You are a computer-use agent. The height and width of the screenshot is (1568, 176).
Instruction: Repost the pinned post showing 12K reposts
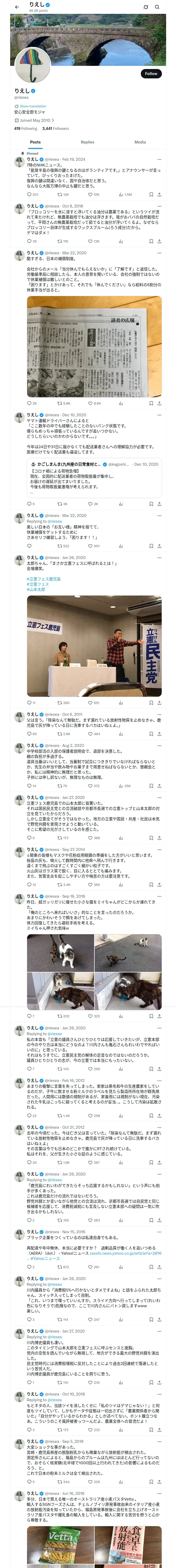click(x=63, y=195)
